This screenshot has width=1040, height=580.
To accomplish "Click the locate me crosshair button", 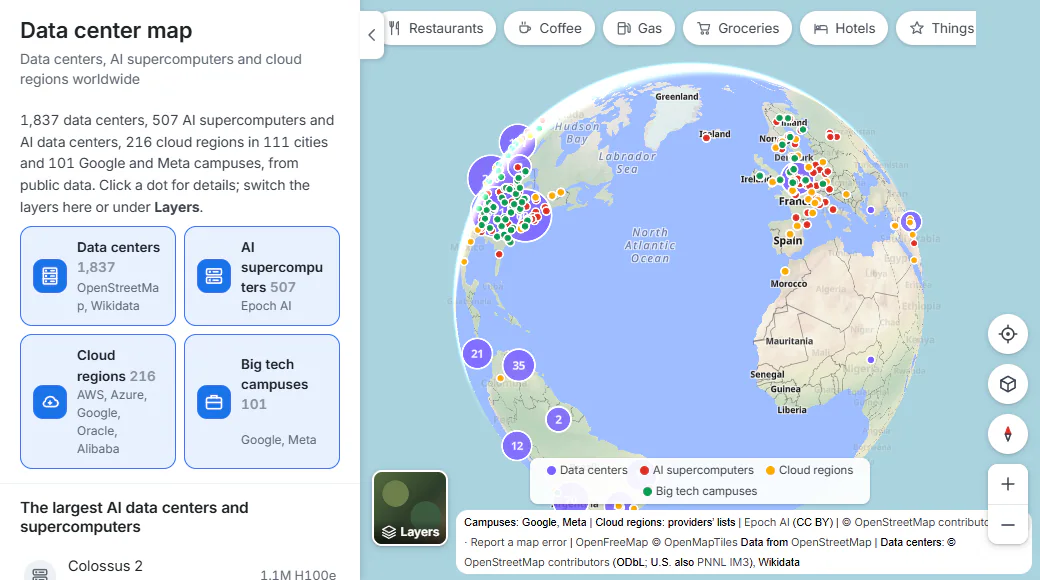I will (x=1008, y=334).
